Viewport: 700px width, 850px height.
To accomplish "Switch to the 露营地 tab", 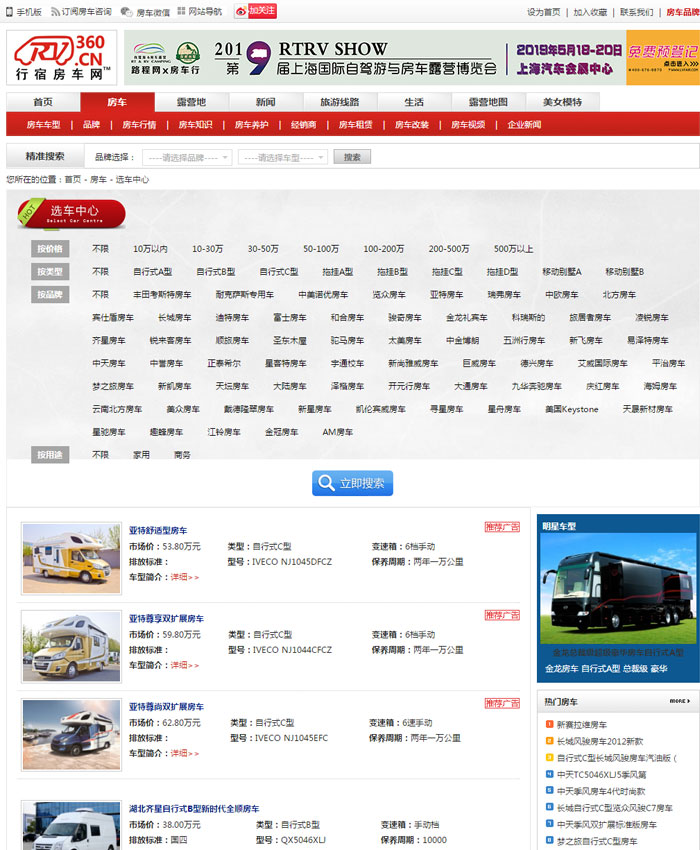I will pyautogui.click(x=191, y=102).
